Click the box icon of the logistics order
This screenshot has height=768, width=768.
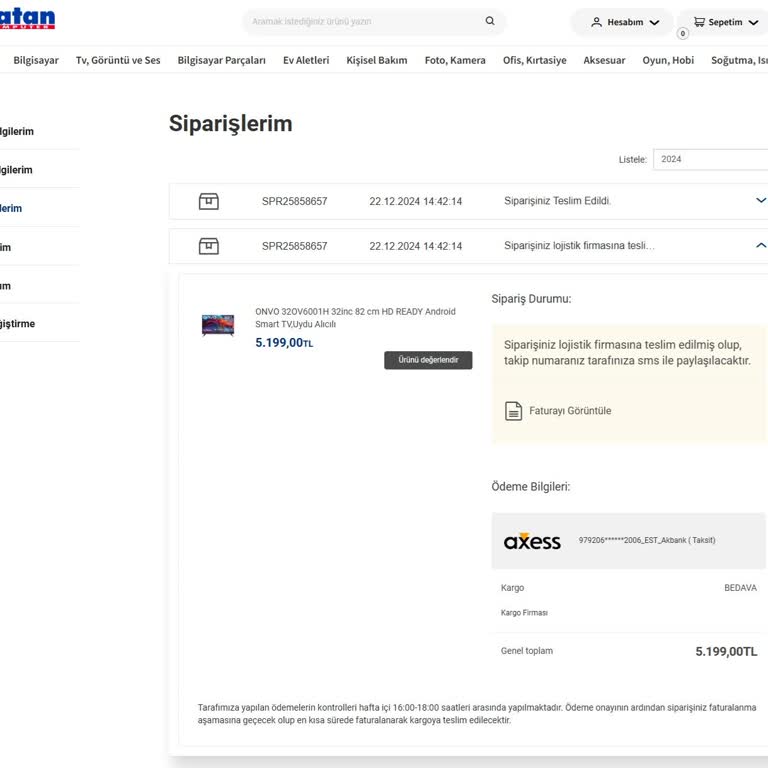pyautogui.click(x=209, y=246)
